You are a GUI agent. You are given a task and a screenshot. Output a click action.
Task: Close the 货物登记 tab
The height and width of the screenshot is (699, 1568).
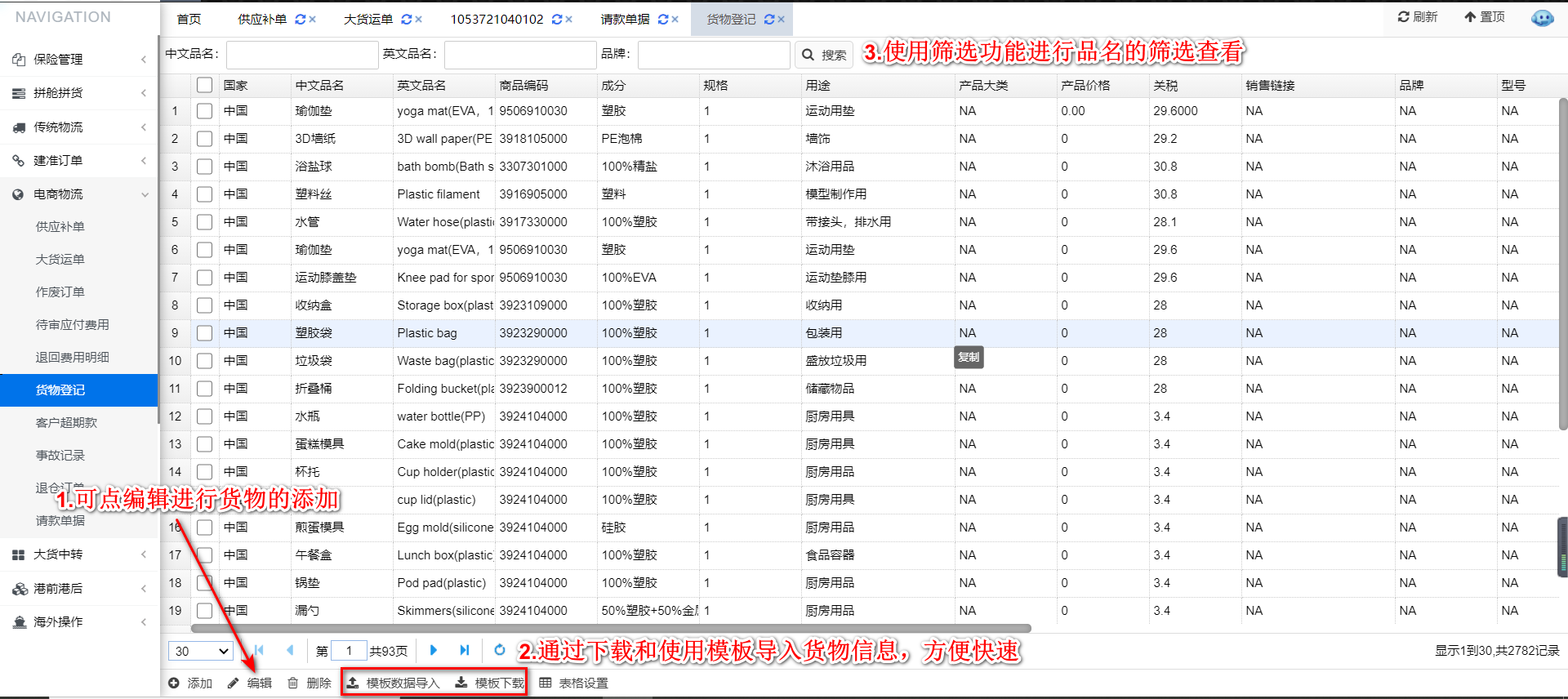pyautogui.click(x=782, y=19)
